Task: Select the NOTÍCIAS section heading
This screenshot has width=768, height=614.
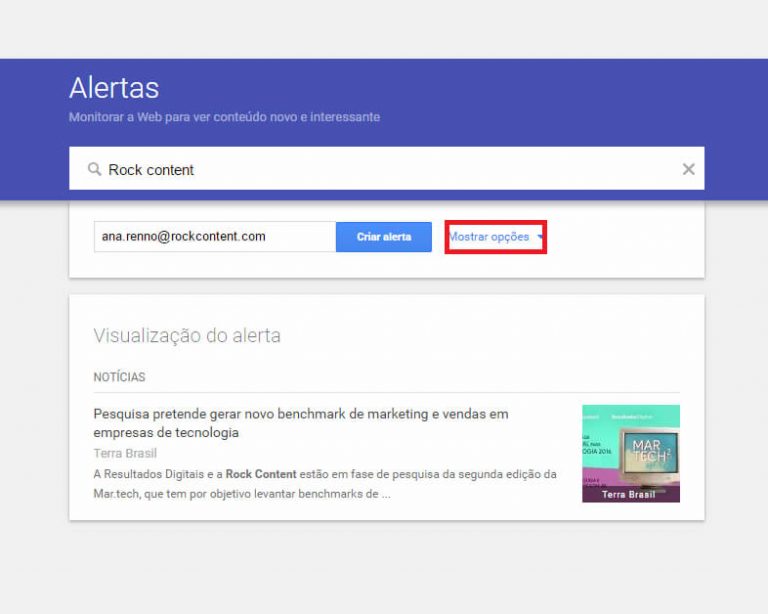Action: point(120,377)
